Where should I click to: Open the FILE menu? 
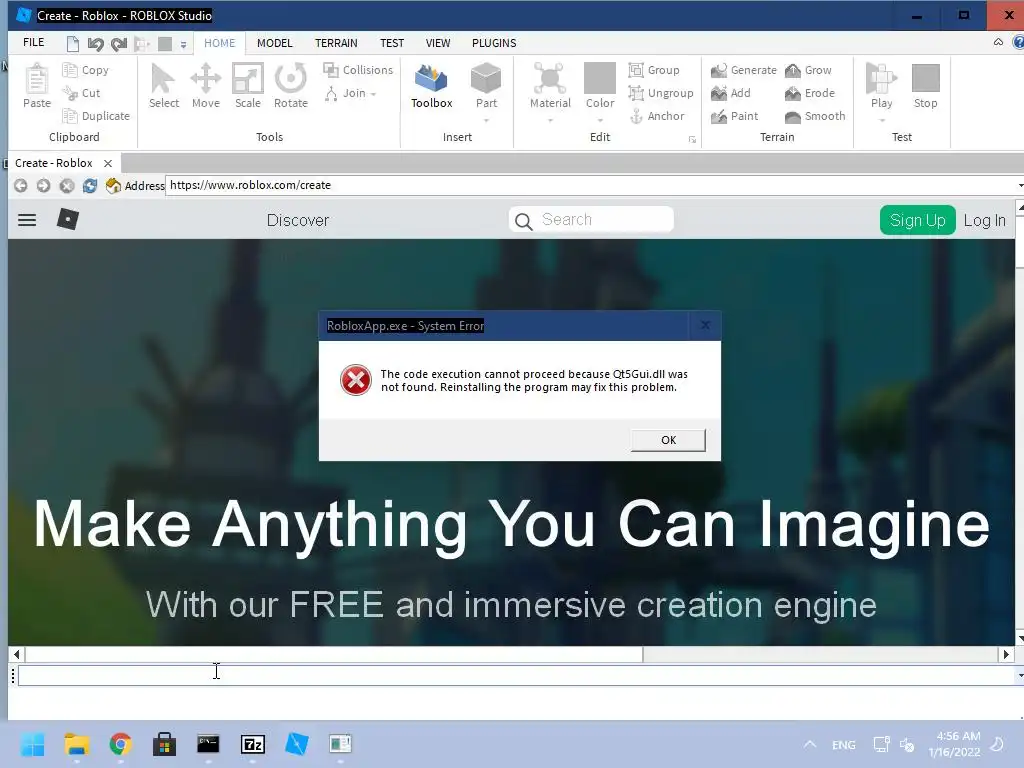pos(33,42)
